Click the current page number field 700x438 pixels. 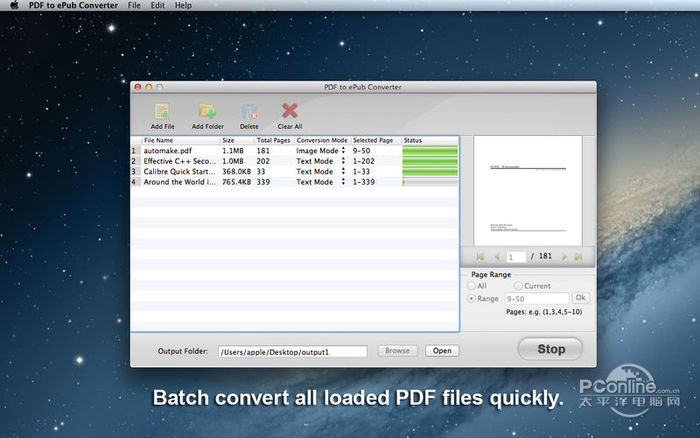click(x=516, y=257)
